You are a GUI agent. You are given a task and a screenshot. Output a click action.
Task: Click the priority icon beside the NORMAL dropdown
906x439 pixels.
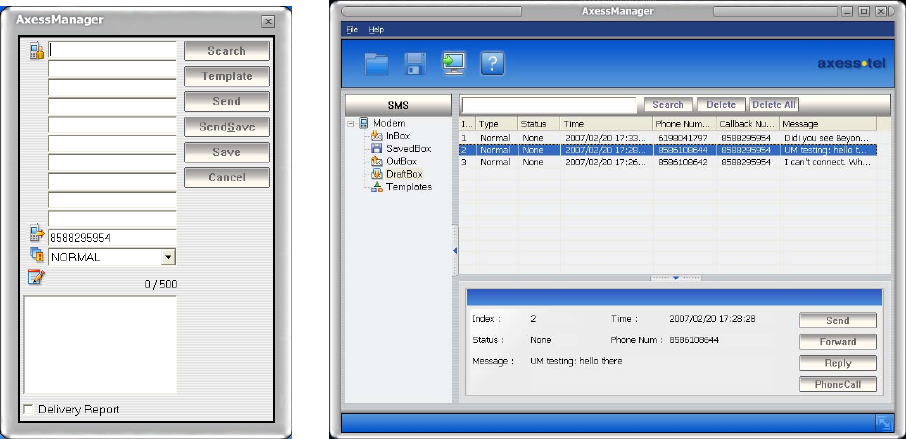[x=36, y=254]
